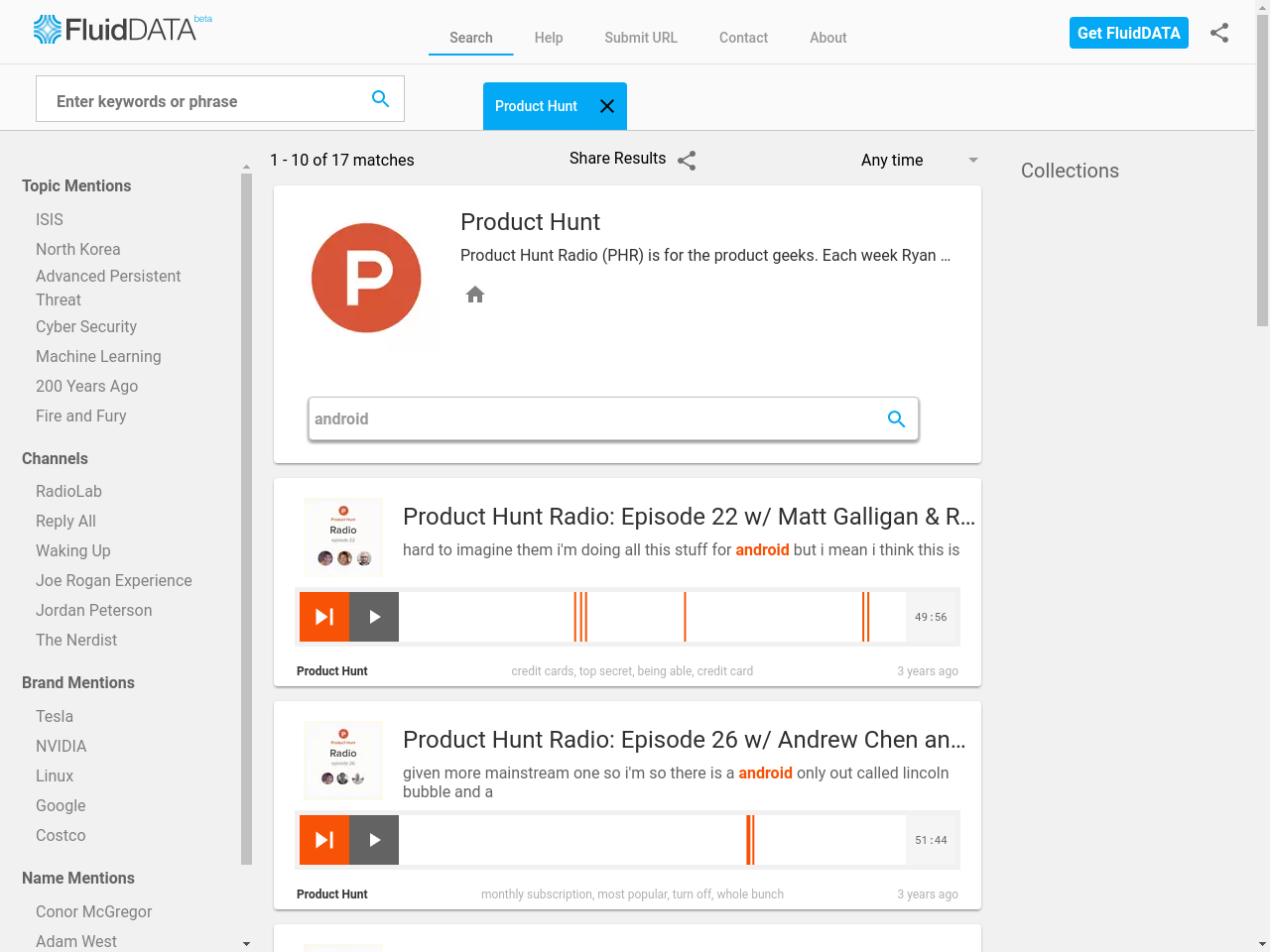Open the Submit URL tab
This screenshot has width=1270, height=952.
tap(641, 38)
